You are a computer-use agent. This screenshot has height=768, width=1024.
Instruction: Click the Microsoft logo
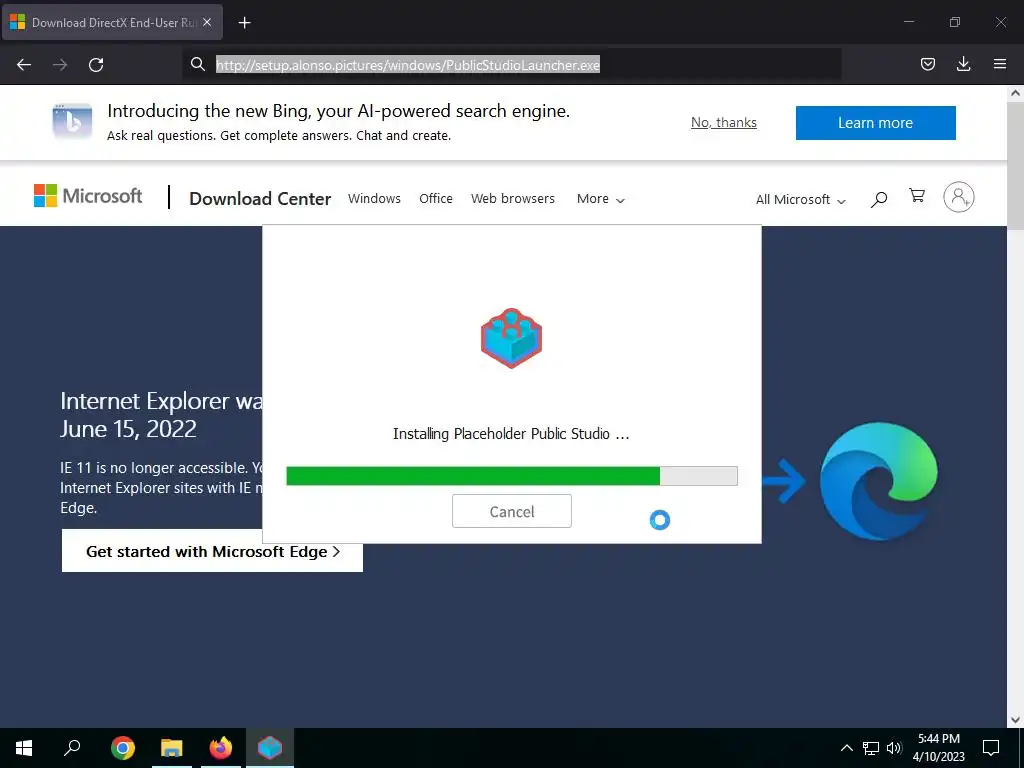tap(88, 196)
